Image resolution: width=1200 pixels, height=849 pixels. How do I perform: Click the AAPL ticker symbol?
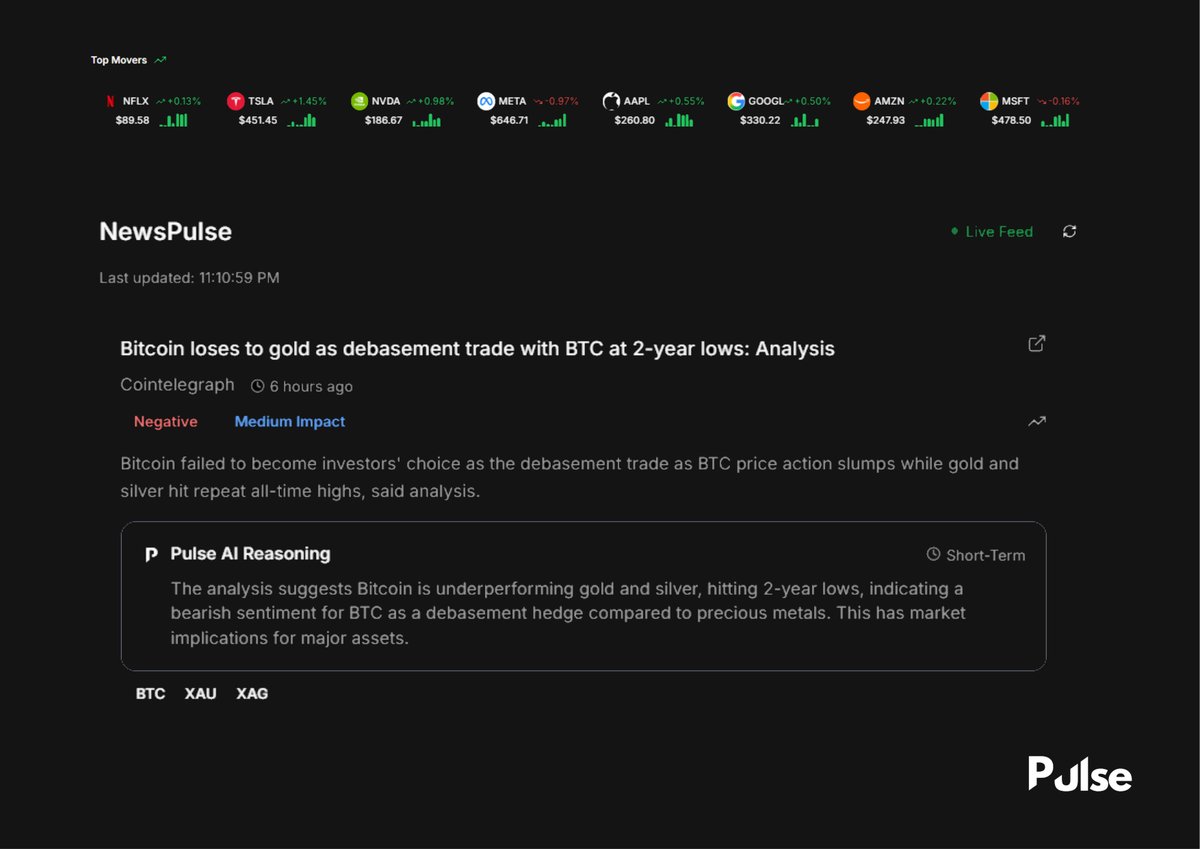click(636, 101)
